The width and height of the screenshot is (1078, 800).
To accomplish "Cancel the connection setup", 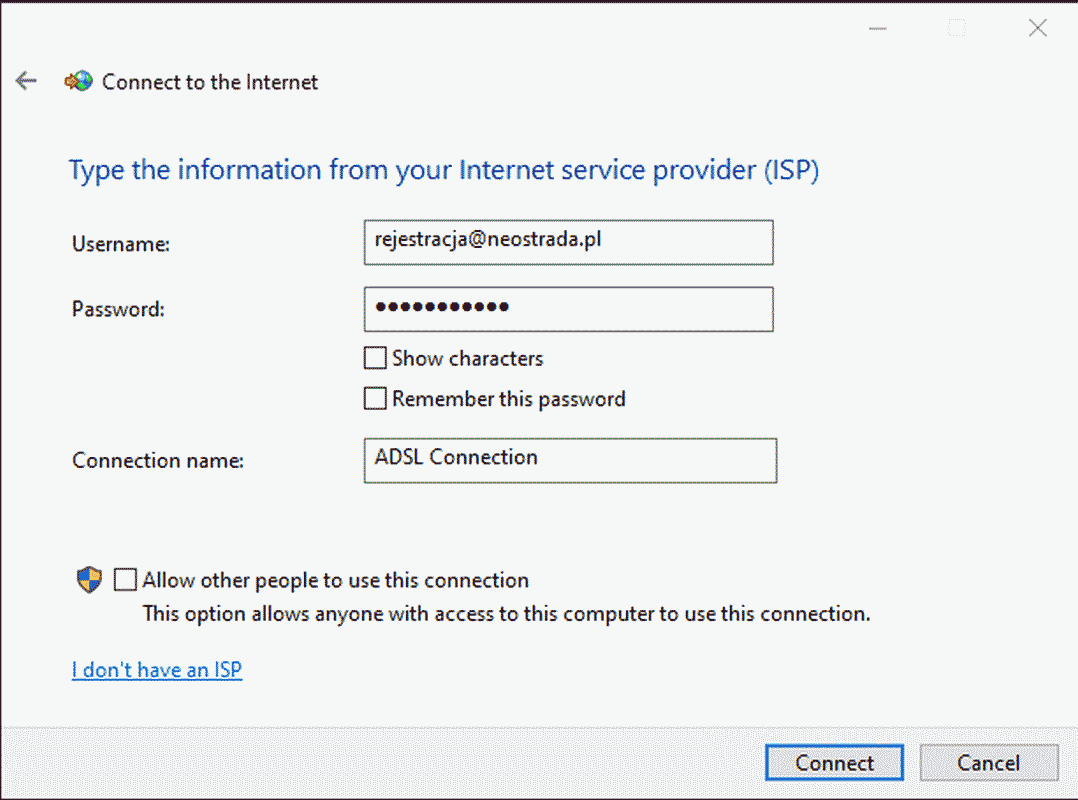I will tap(989, 763).
